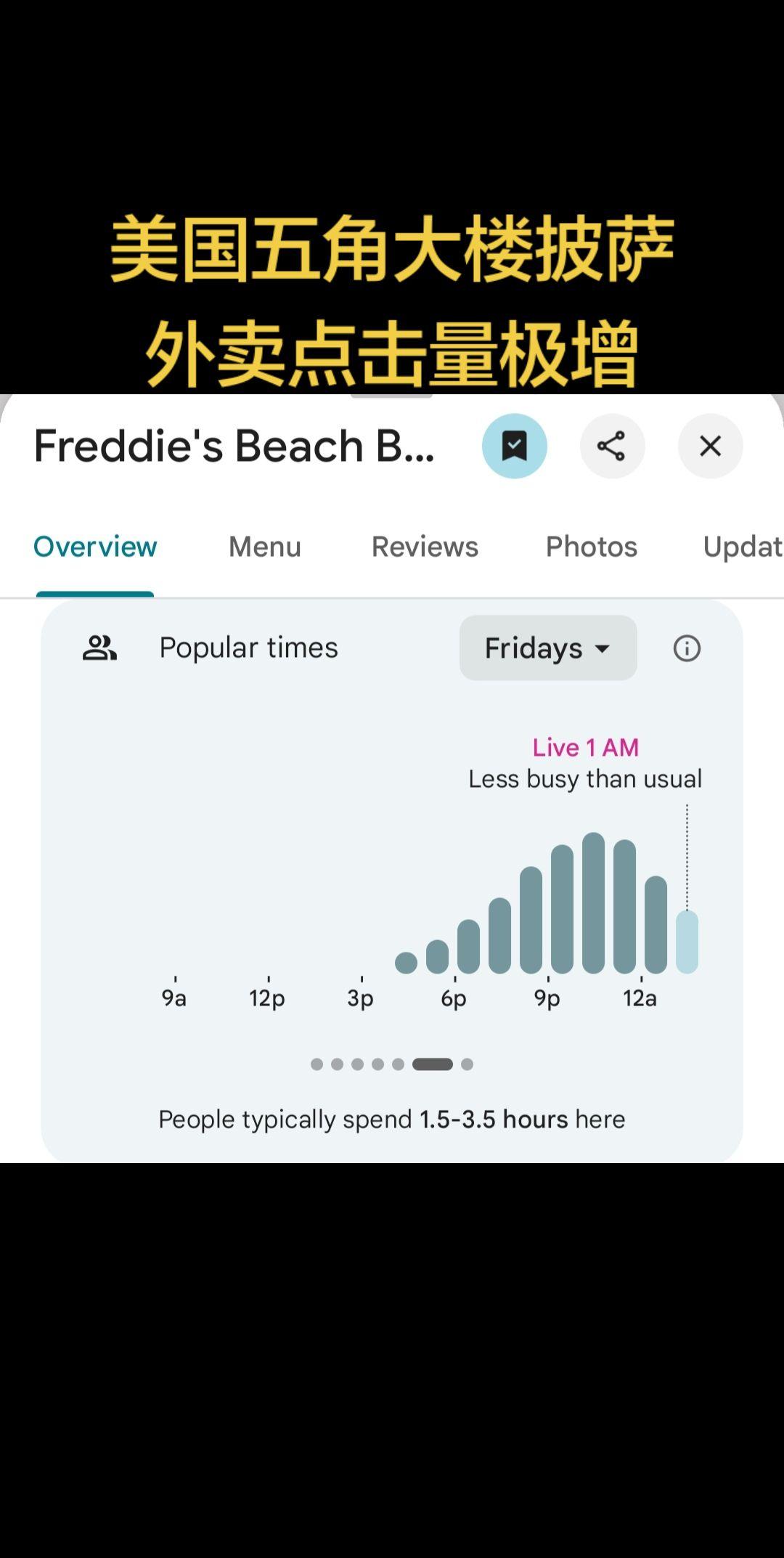784x1558 pixels.
Task: Select the last day pagination dot
Action: tap(467, 1064)
